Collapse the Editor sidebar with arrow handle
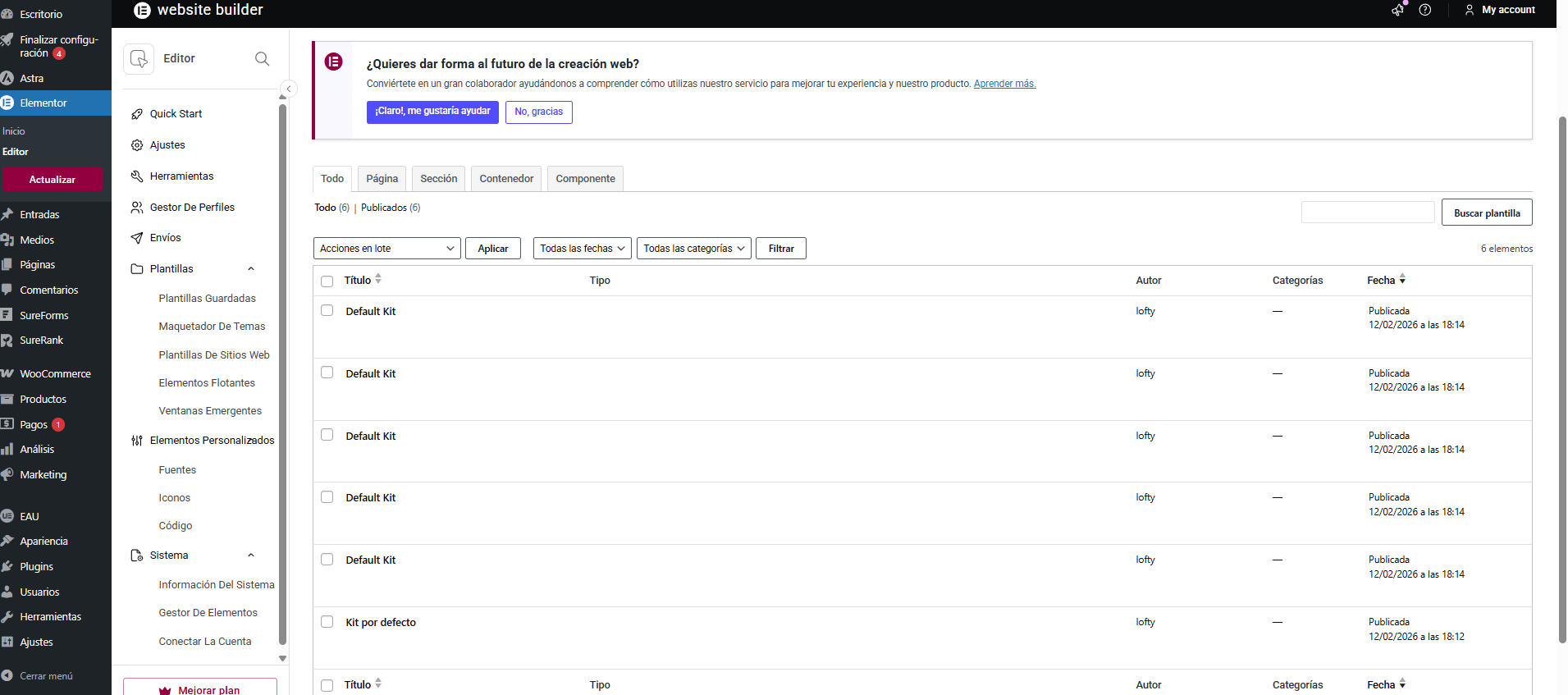Screen dimensions: 1568x695 289,89
